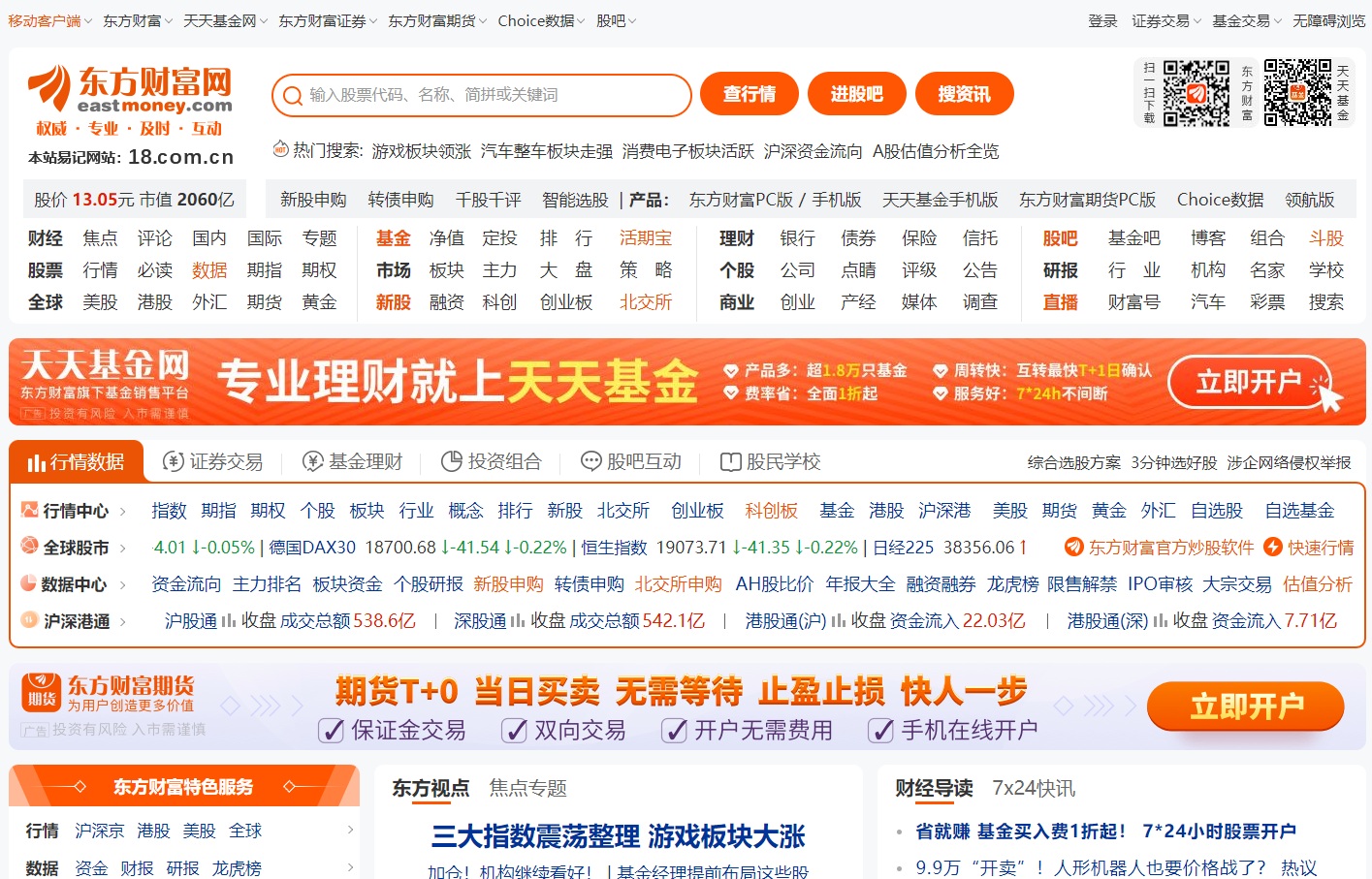Open the 东方财富期货 top dropdown

tap(437, 20)
